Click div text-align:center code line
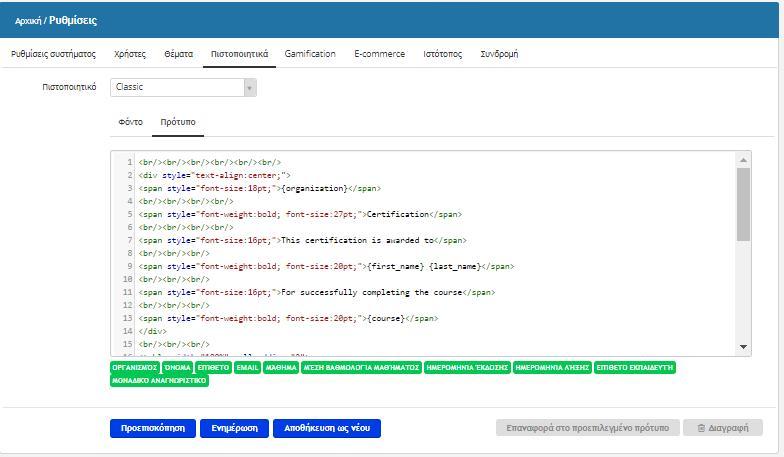This screenshot has width=784, height=457. (214, 176)
